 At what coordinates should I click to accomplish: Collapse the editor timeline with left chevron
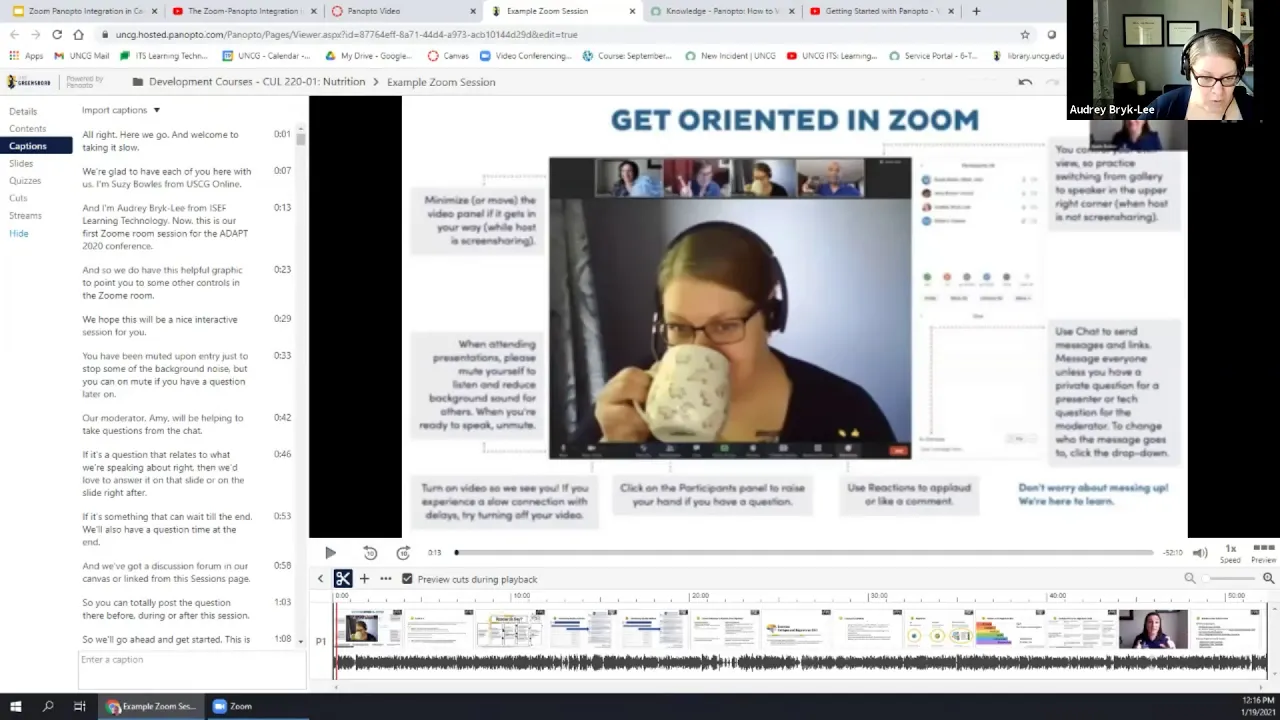[320, 579]
